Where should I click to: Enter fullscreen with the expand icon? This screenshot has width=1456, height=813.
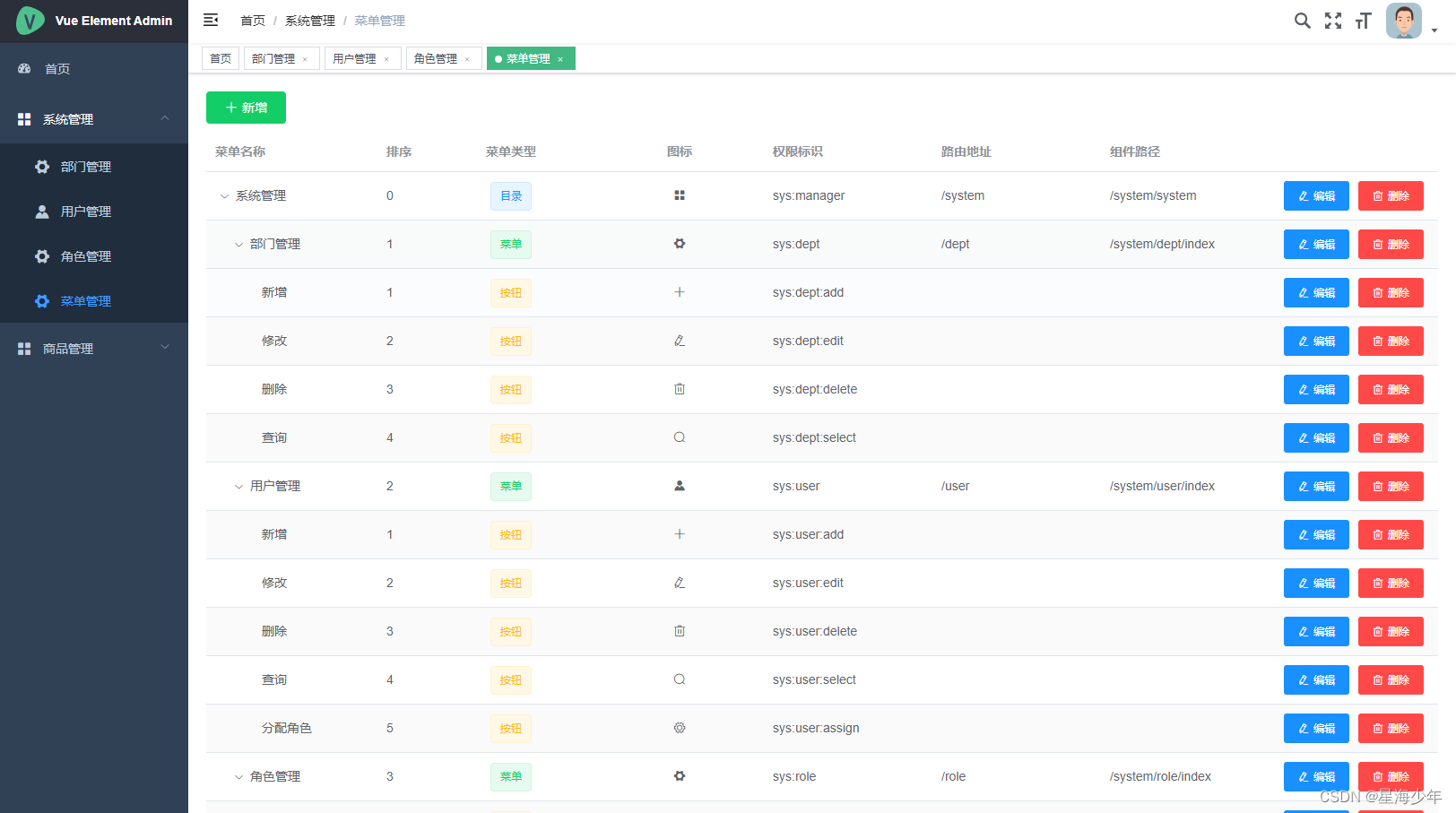(1333, 21)
